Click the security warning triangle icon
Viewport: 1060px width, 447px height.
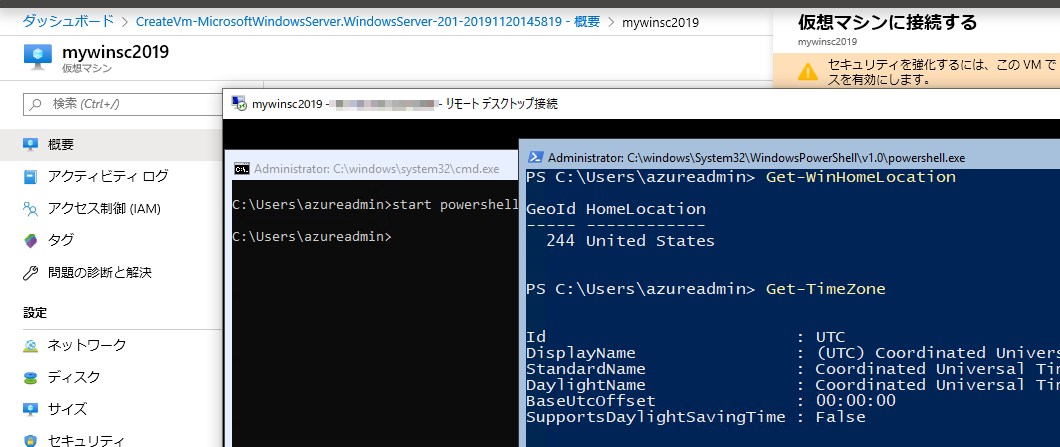807,72
